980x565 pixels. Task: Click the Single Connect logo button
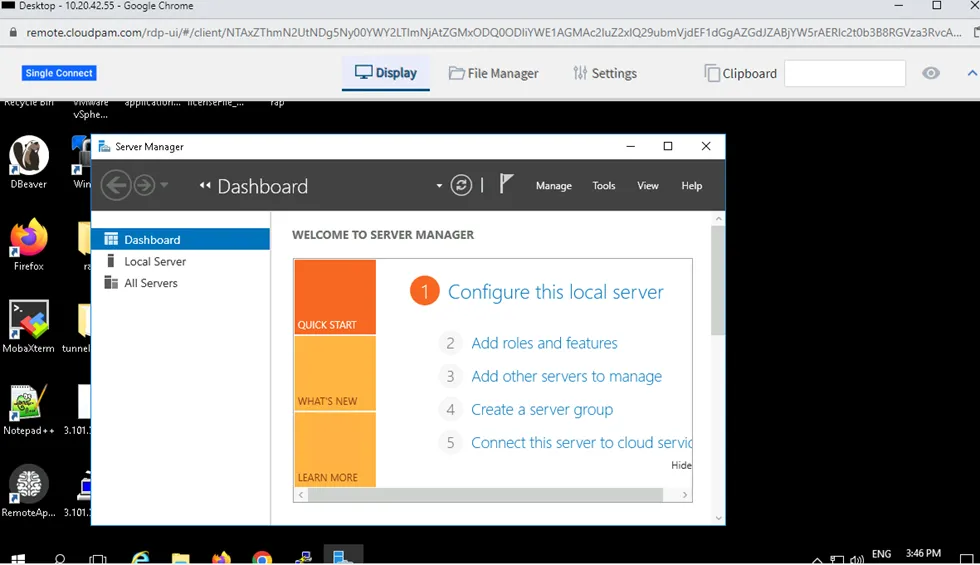pyautogui.click(x=59, y=73)
